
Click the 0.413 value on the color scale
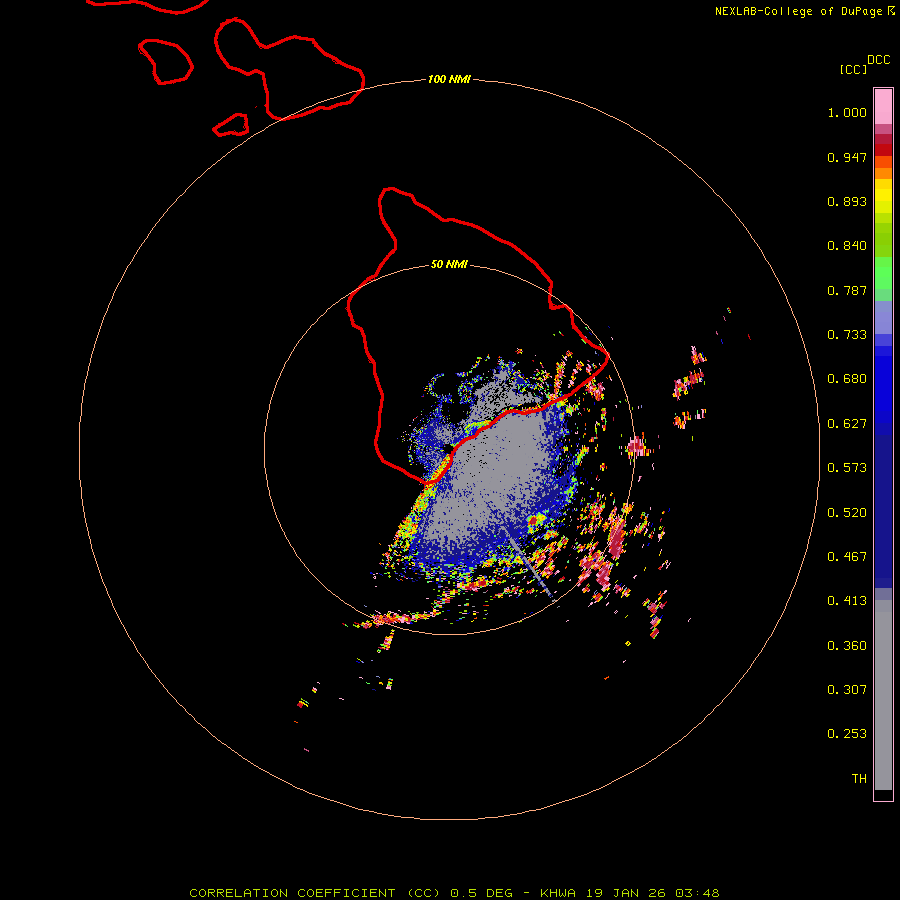pyautogui.click(x=847, y=601)
